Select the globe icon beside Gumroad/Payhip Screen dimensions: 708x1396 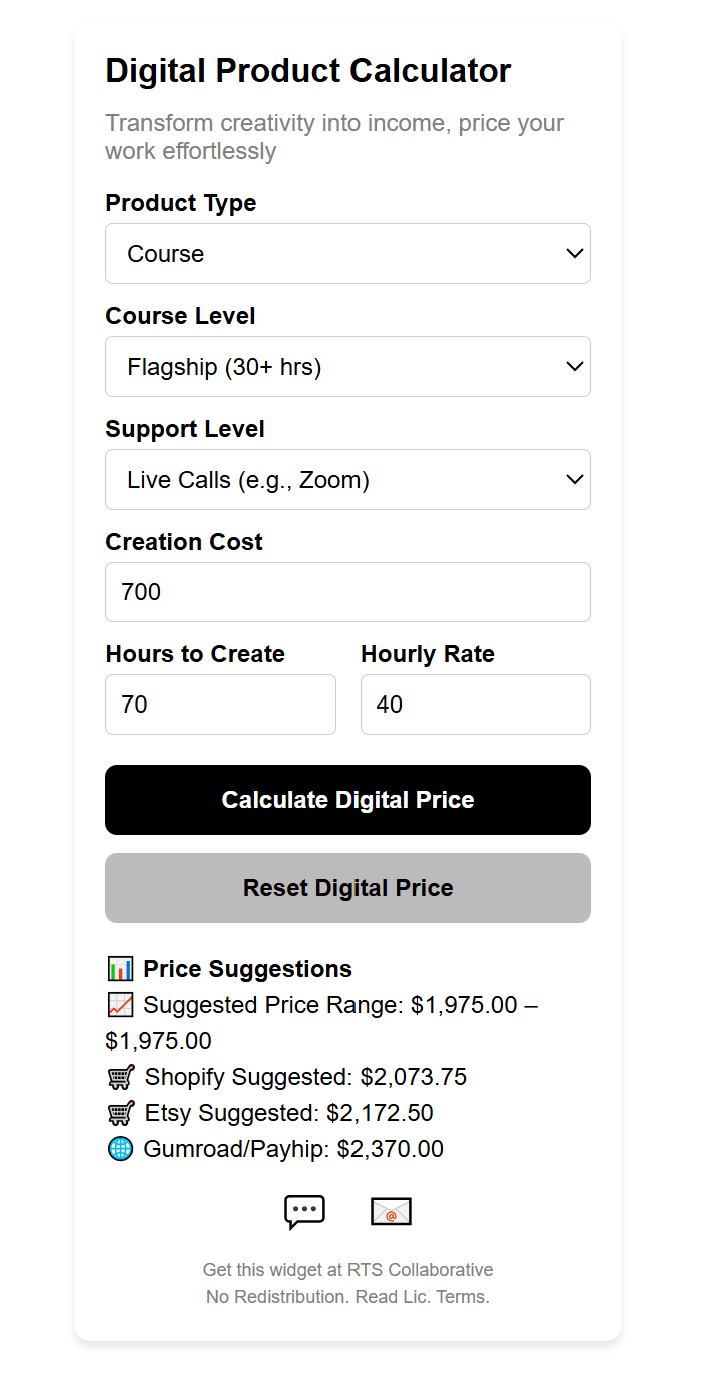coord(120,1149)
